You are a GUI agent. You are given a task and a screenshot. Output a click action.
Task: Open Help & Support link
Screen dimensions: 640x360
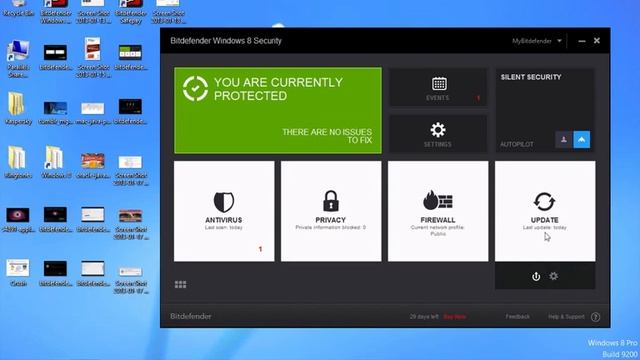(x=566, y=317)
